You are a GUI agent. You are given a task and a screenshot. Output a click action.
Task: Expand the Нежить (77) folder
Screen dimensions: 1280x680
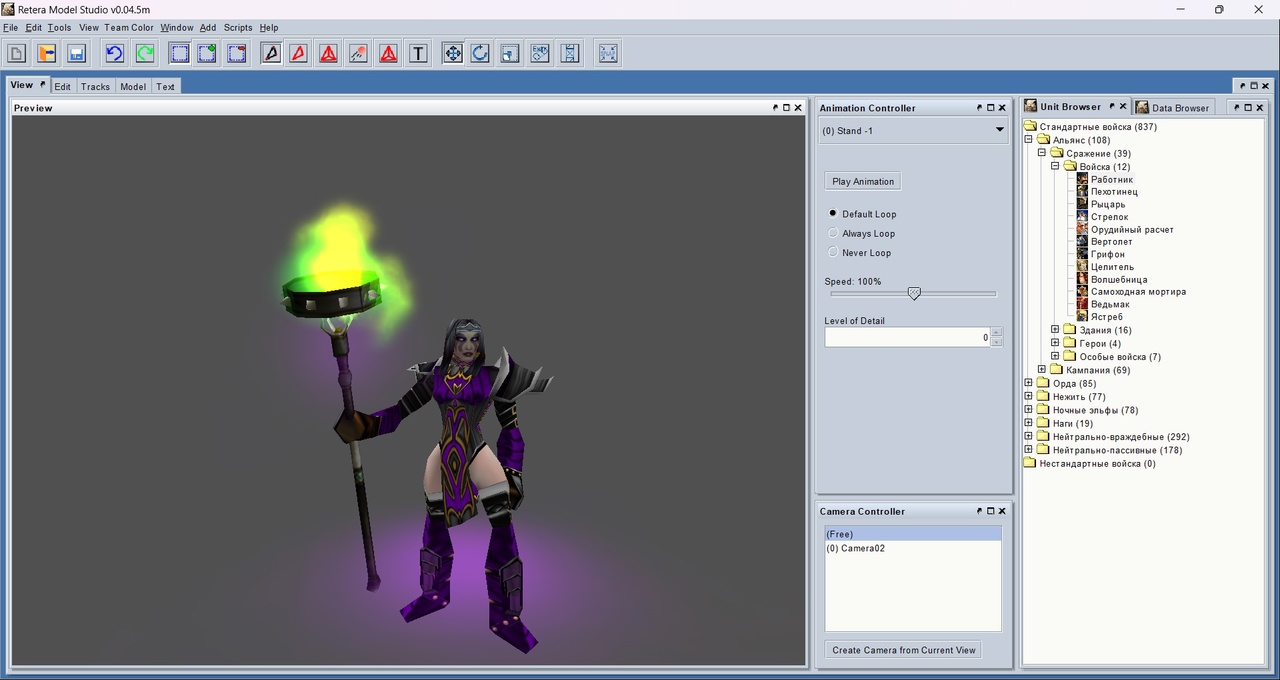[1029, 397]
